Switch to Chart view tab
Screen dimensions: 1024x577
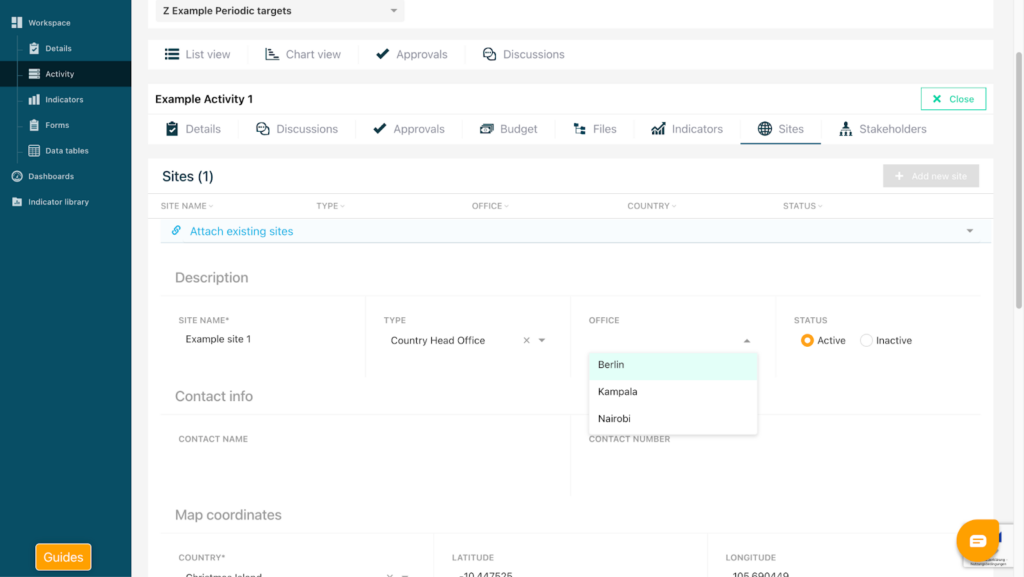pos(302,54)
